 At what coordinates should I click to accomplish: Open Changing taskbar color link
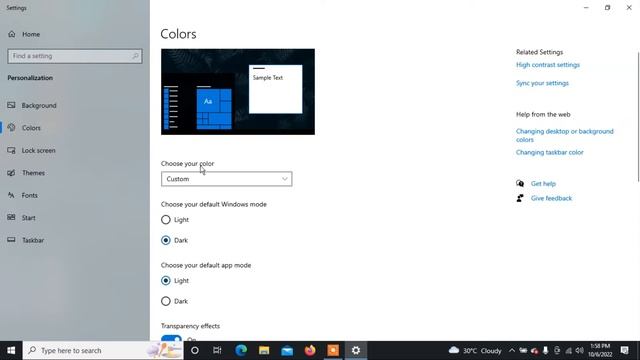coord(549,152)
